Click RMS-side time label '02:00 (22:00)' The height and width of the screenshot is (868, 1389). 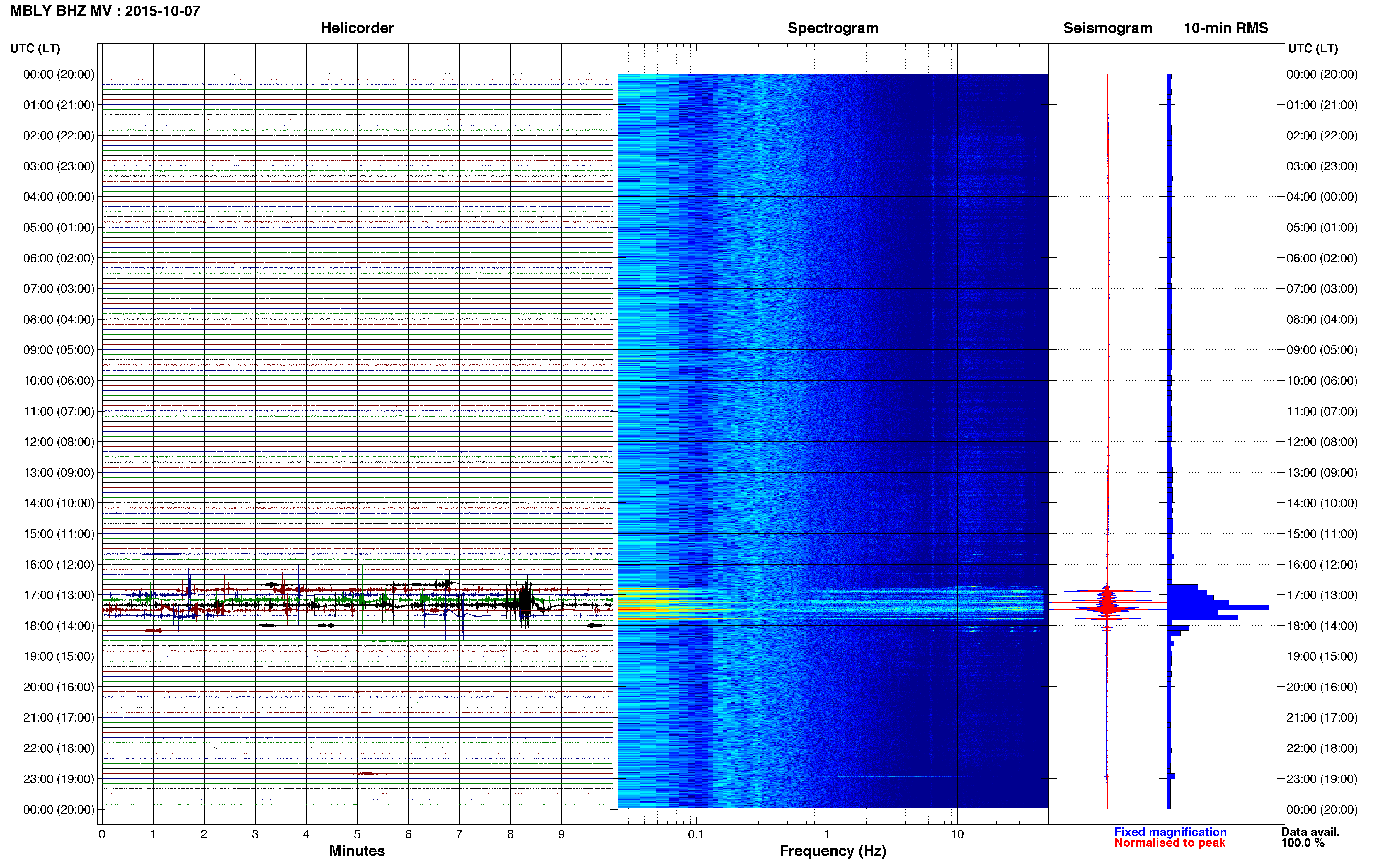pyautogui.click(x=1322, y=135)
